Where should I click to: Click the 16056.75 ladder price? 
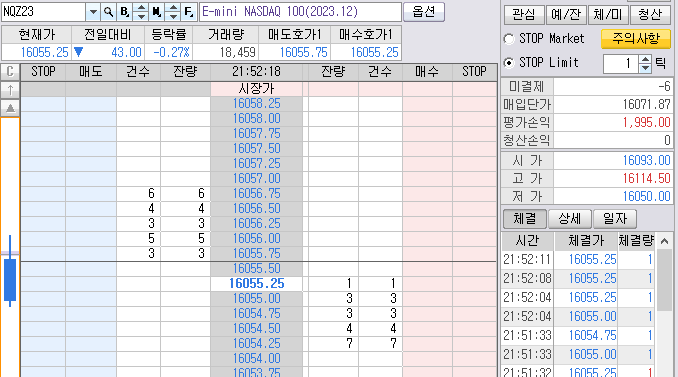256,194
